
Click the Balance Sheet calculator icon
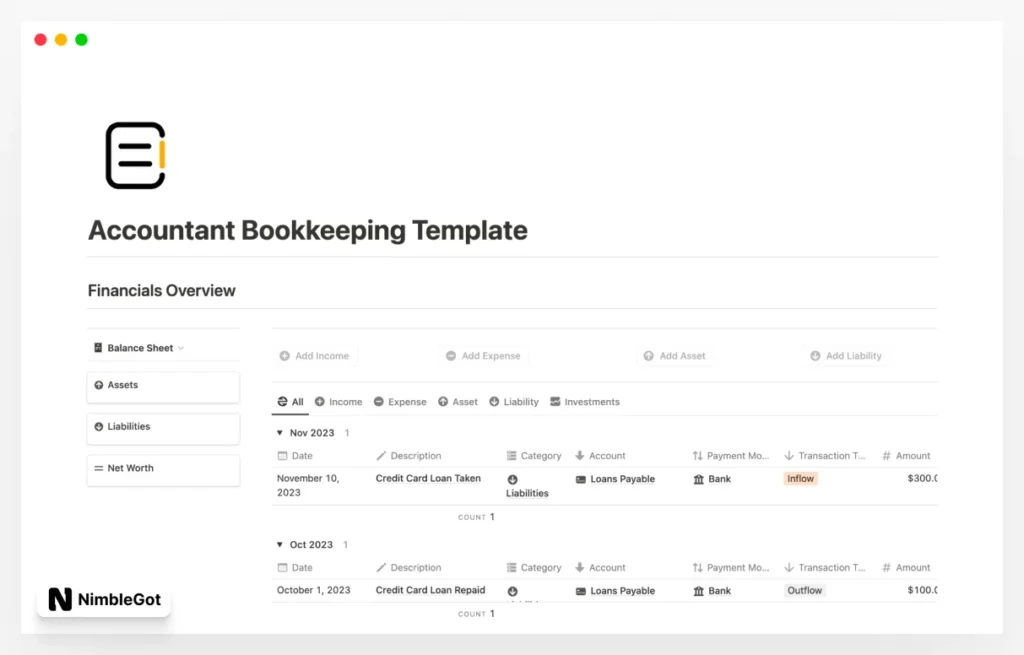[99, 348]
